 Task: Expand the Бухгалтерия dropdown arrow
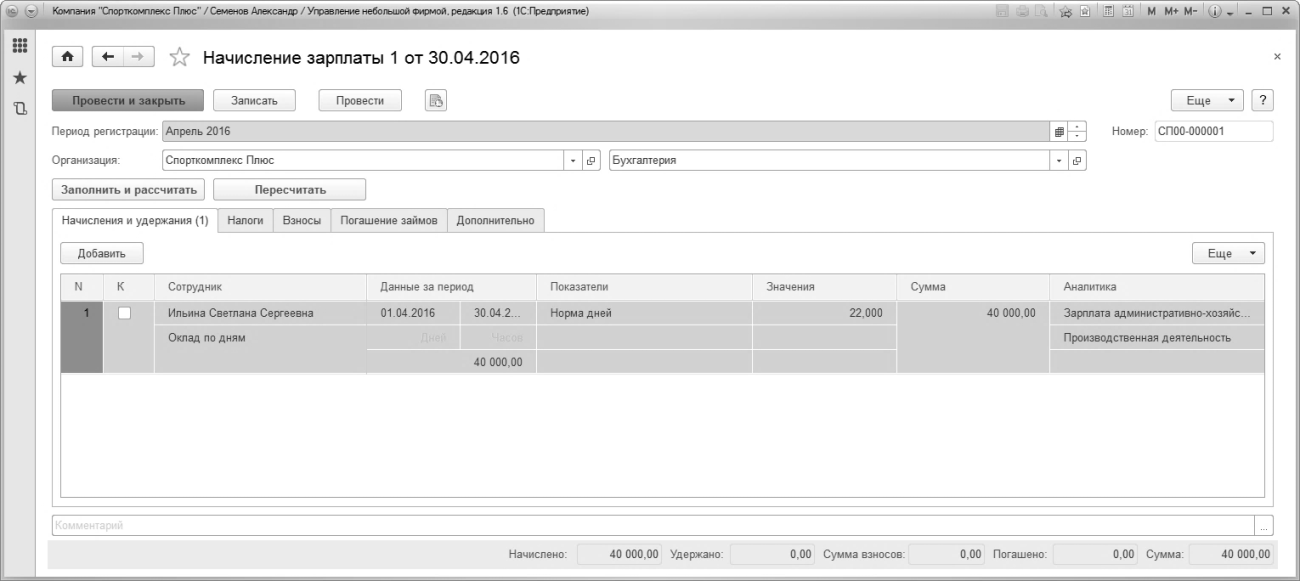pos(1060,160)
